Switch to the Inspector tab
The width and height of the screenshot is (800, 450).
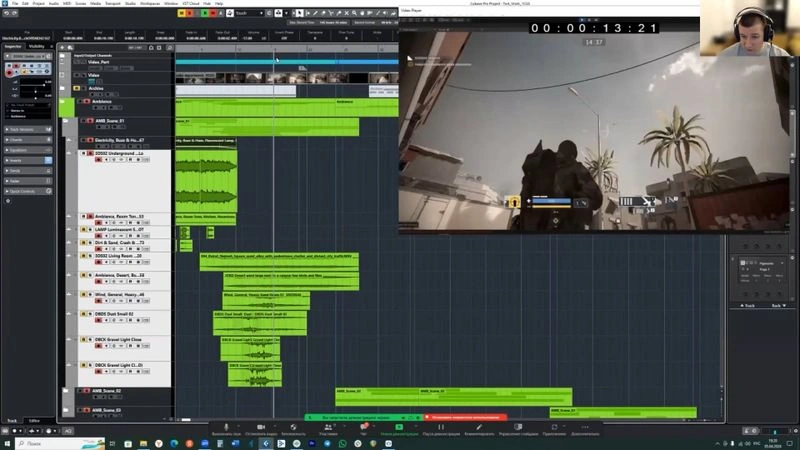[x=13, y=46]
